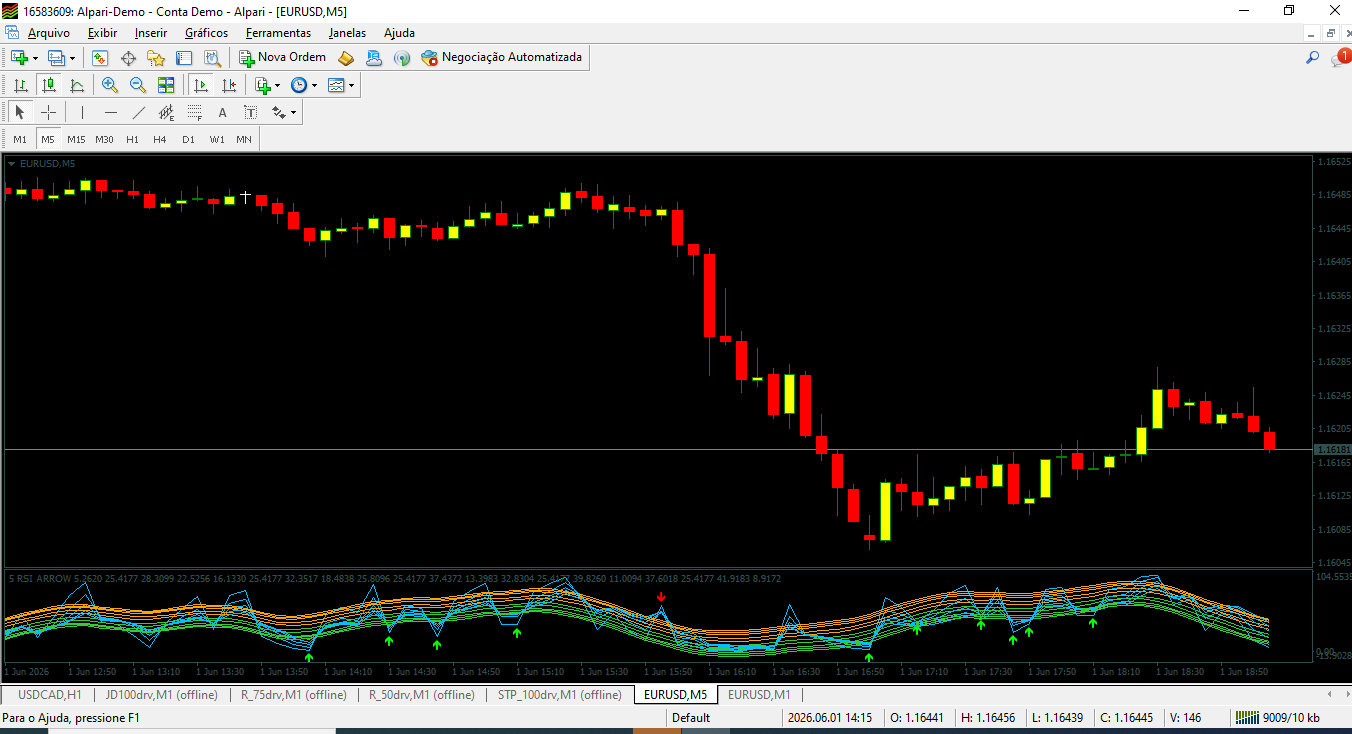Open the search magnifier icon
Viewport: 1352px width, 734px height.
pyautogui.click(x=1313, y=58)
